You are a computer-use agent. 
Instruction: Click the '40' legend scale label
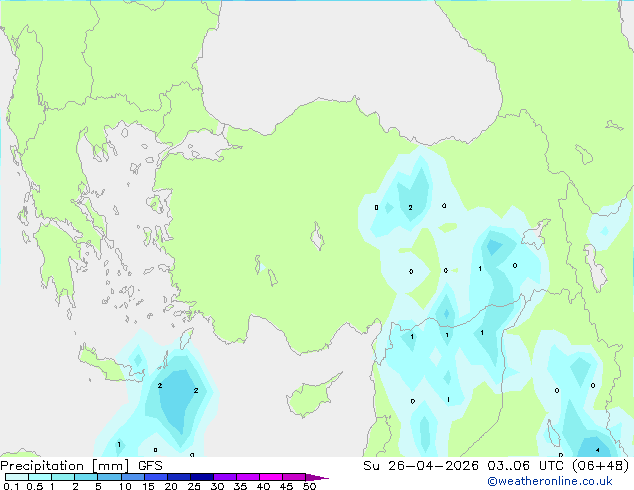pyautogui.click(x=263, y=486)
